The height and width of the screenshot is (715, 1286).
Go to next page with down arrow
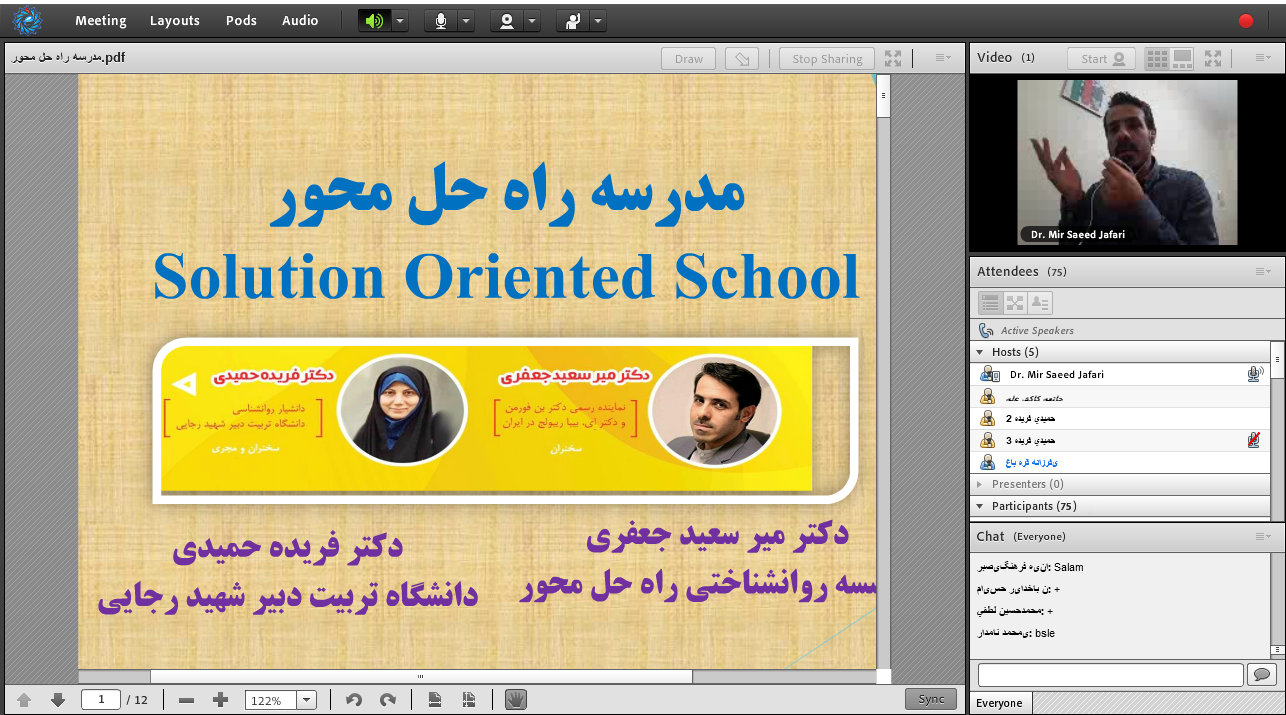click(x=58, y=700)
